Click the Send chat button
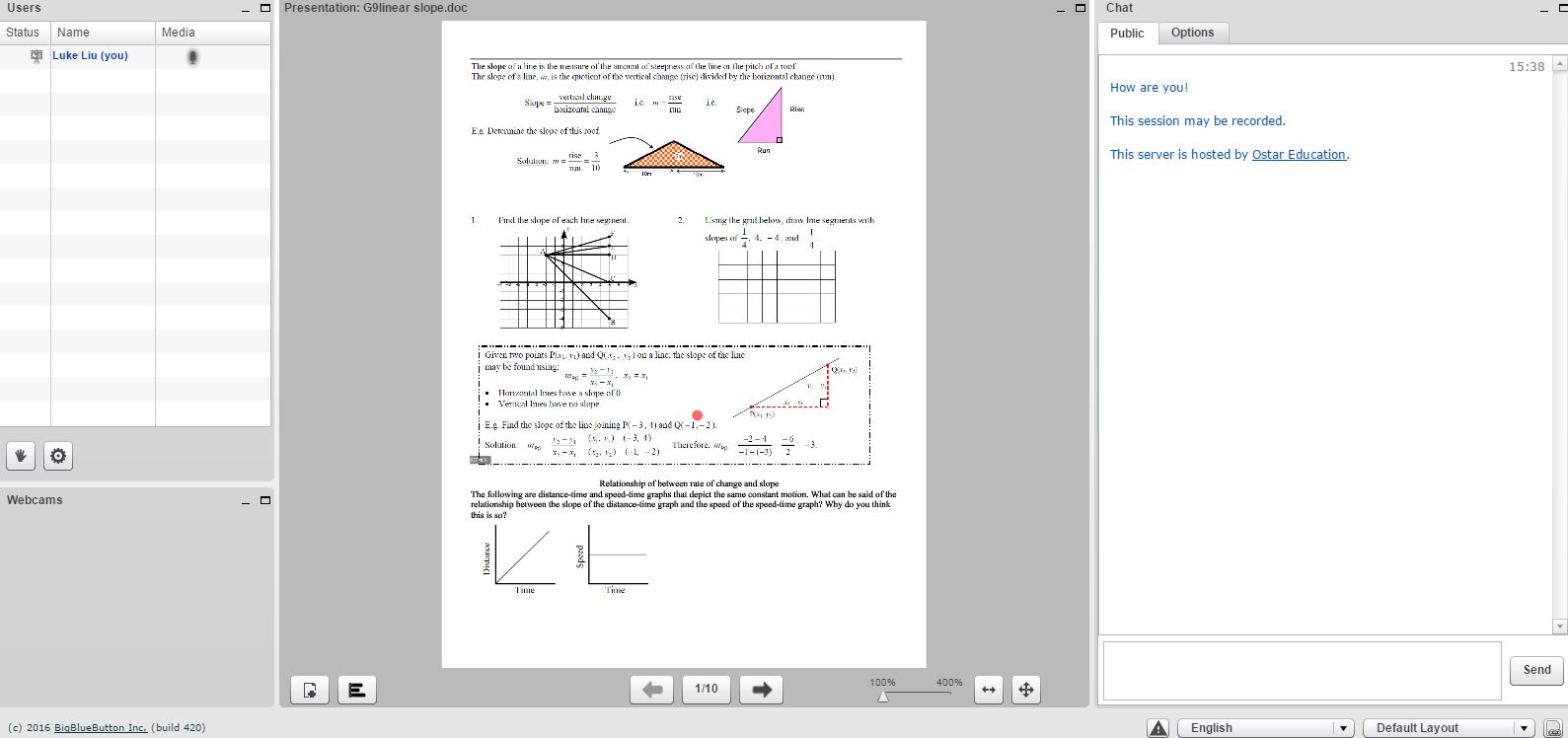This screenshot has width=1568, height=738. (1536, 670)
